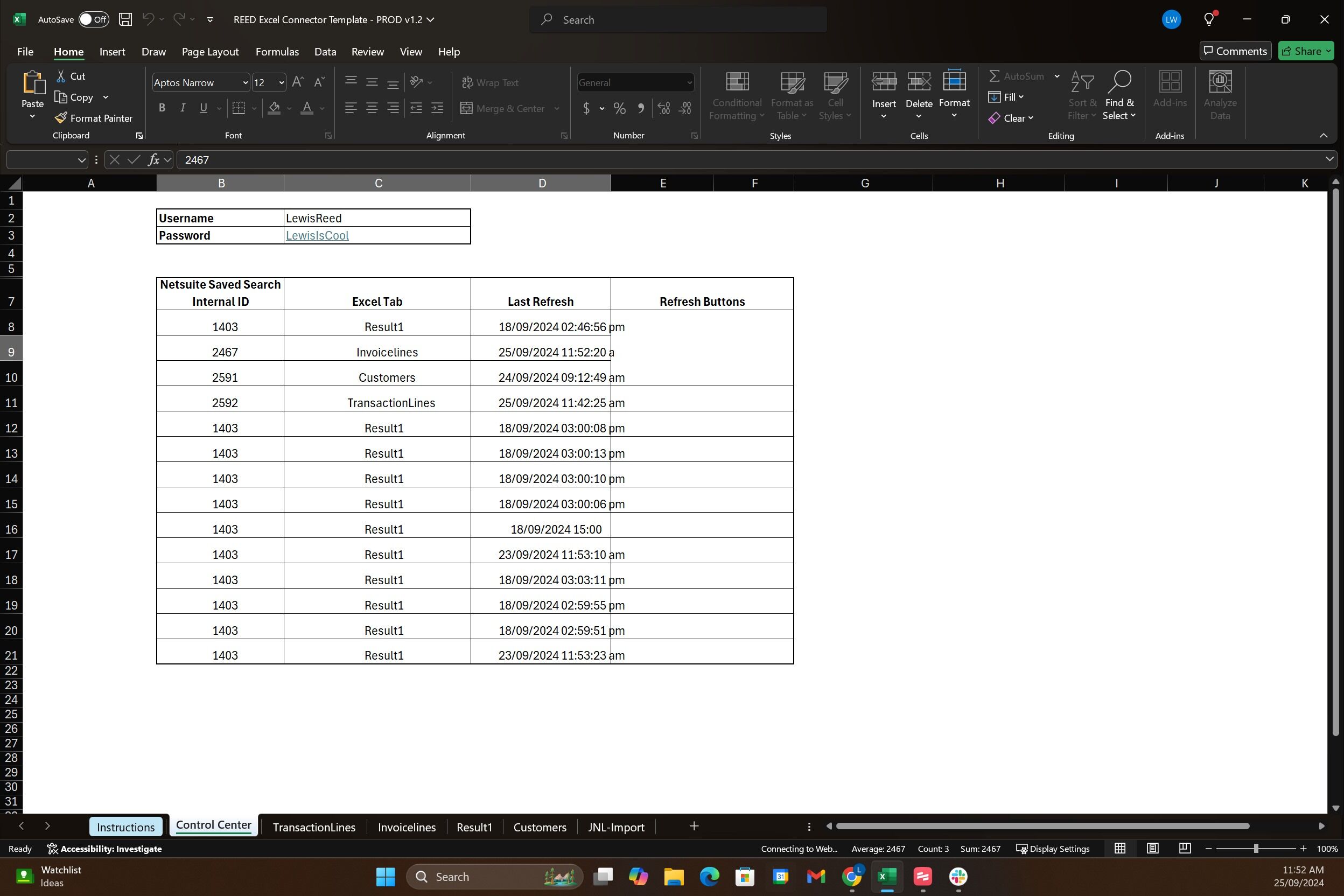Image resolution: width=1344 pixels, height=896 pixels.
Task: Toggle the AutoSave switch
Action: (x=94, y=19)
